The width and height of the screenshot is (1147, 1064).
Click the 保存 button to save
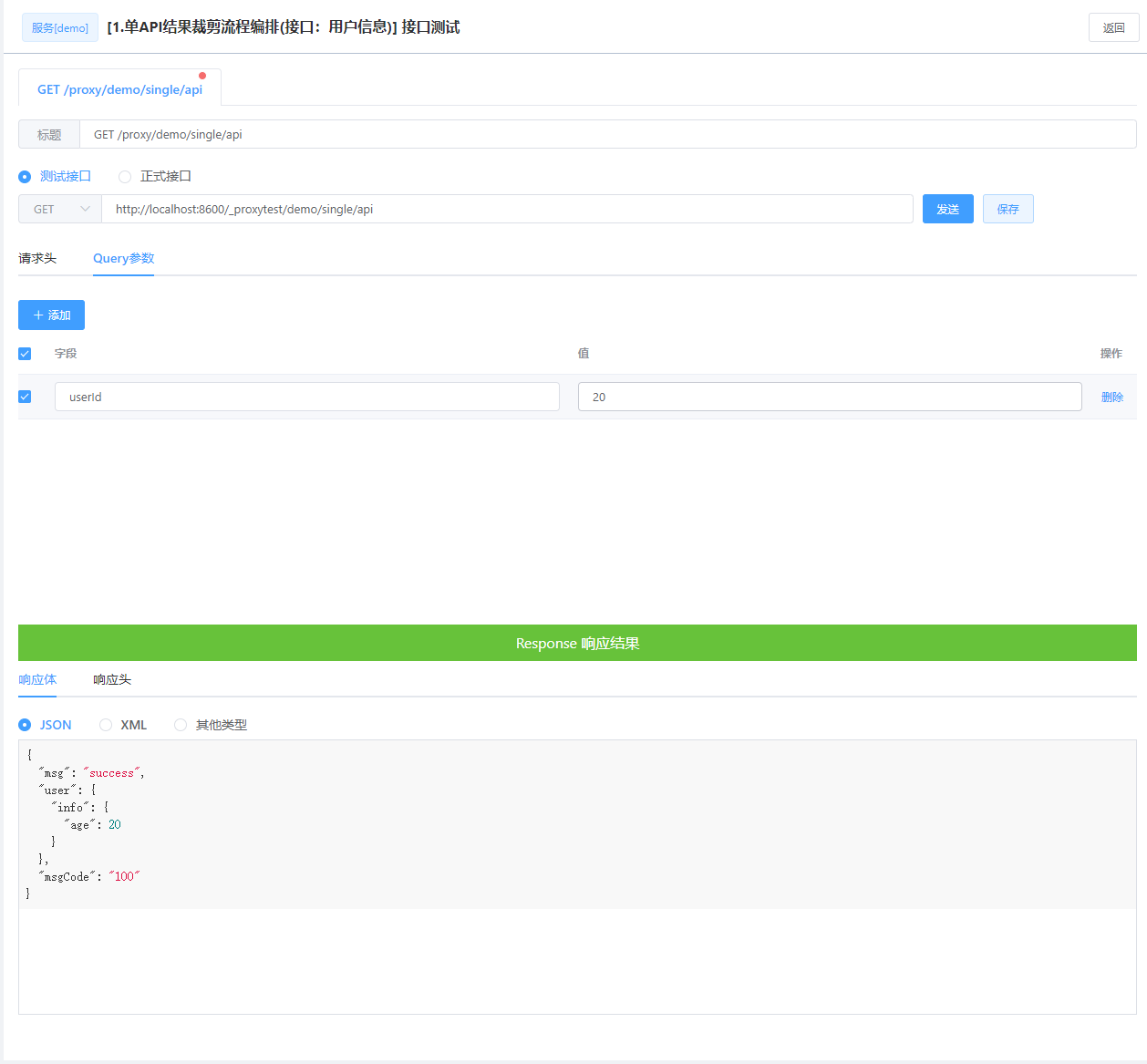click(1007, 209)
